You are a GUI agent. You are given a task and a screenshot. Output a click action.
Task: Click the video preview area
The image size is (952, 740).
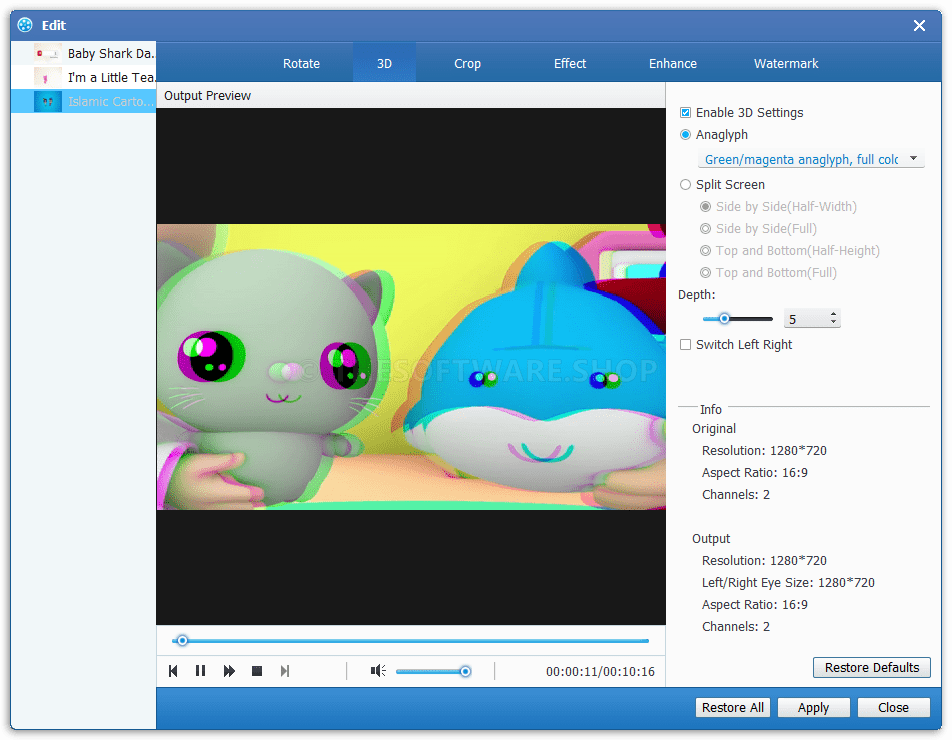(x=411, y=367)
